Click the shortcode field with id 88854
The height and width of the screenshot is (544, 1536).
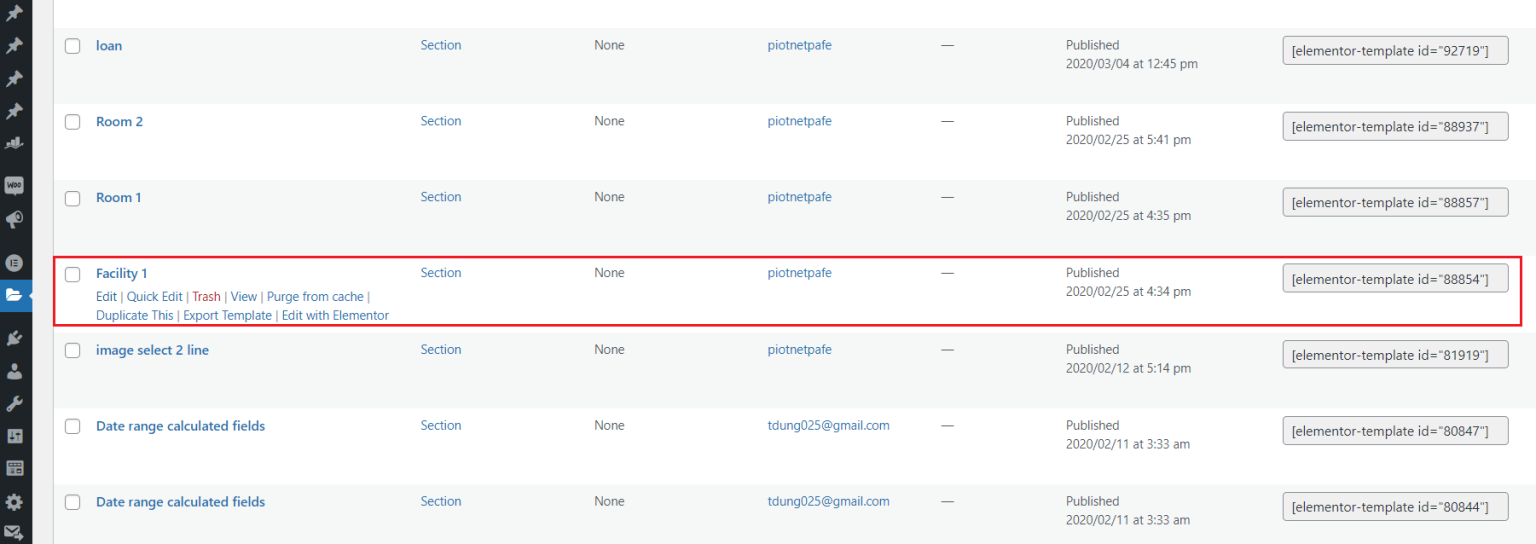[x=1395, y=279]
